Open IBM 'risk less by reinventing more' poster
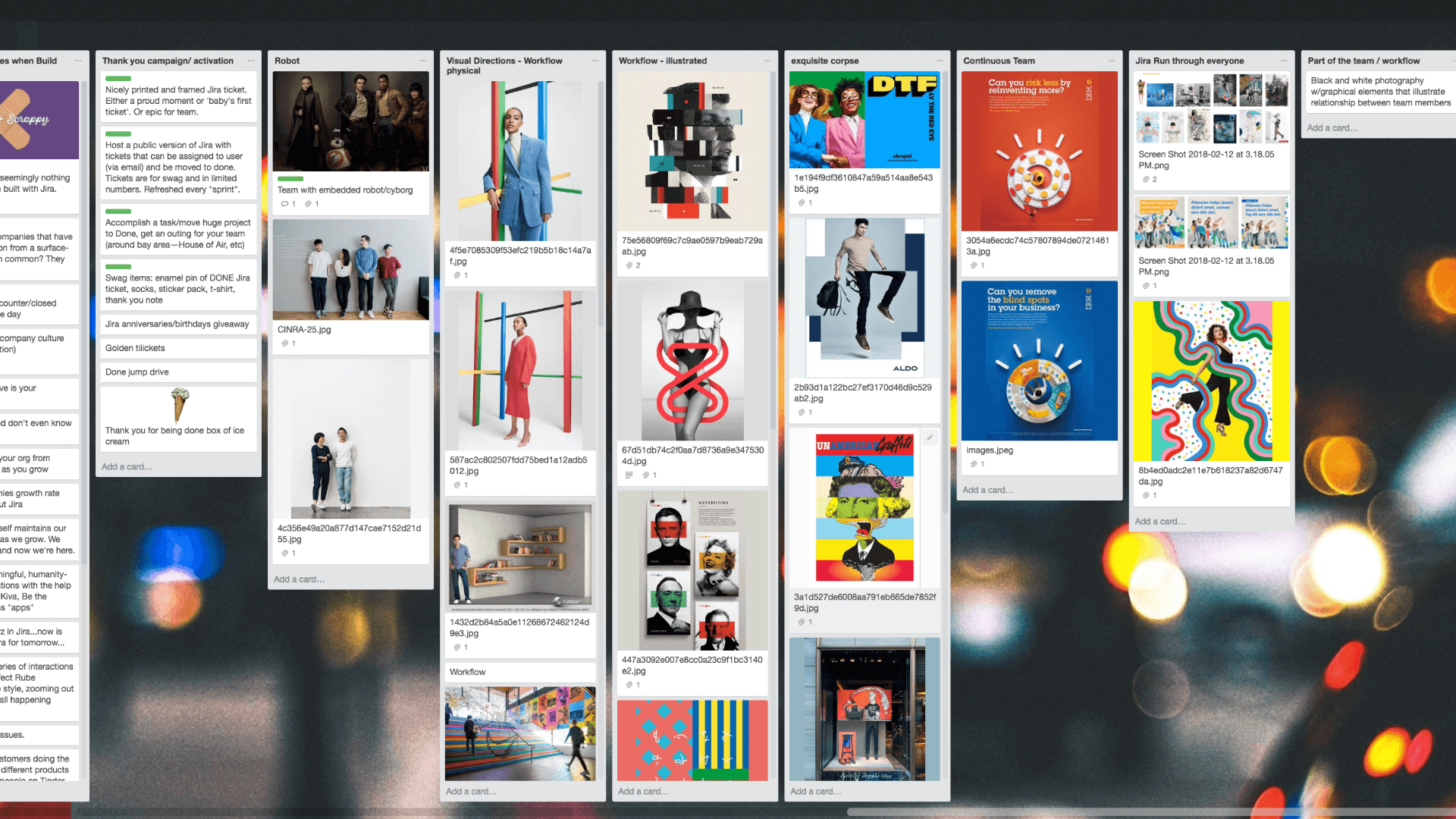1456x819 pixels. coord(1040,151)
